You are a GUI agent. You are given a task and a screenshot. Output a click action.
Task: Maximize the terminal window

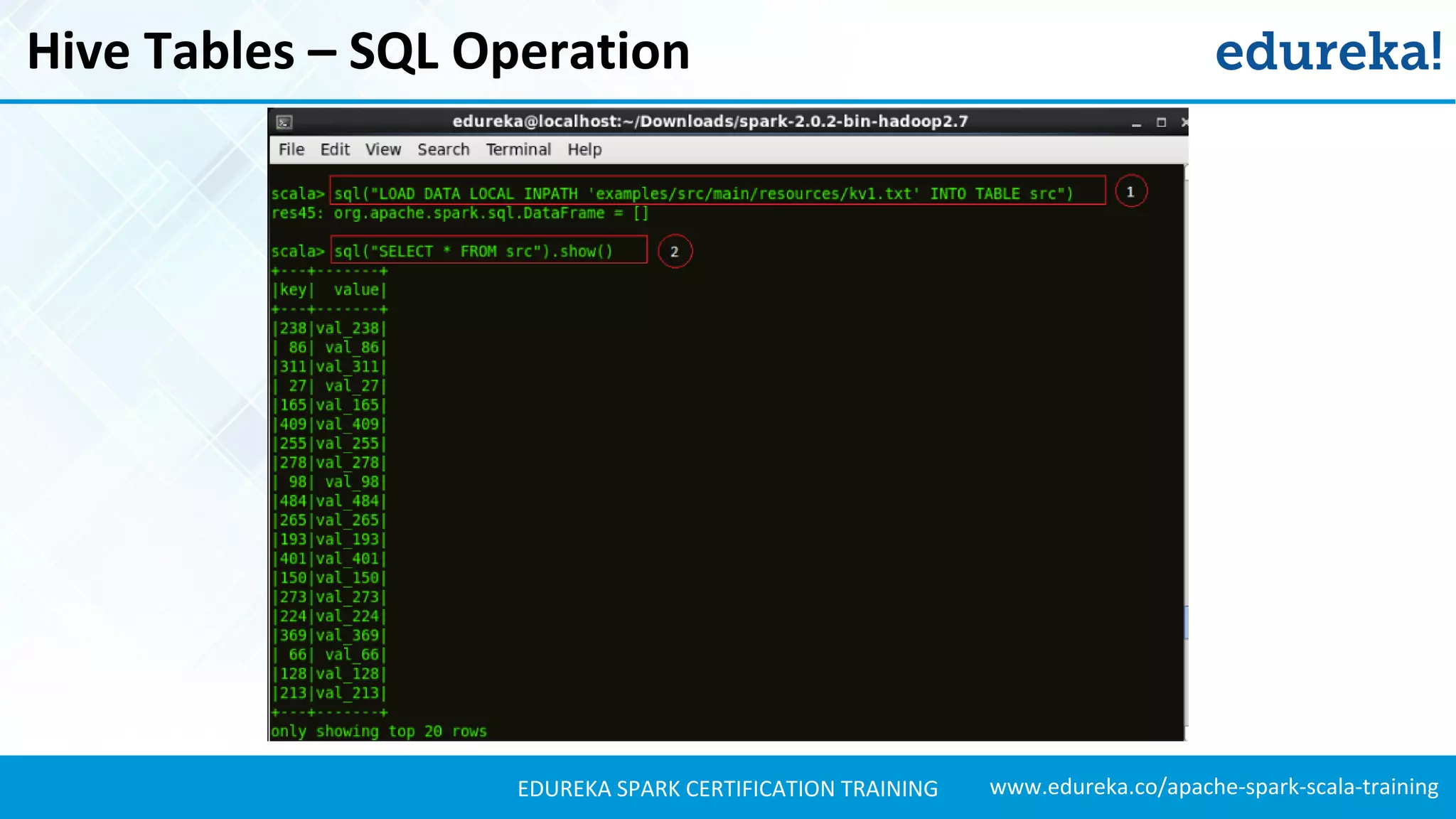(1161, 122)
